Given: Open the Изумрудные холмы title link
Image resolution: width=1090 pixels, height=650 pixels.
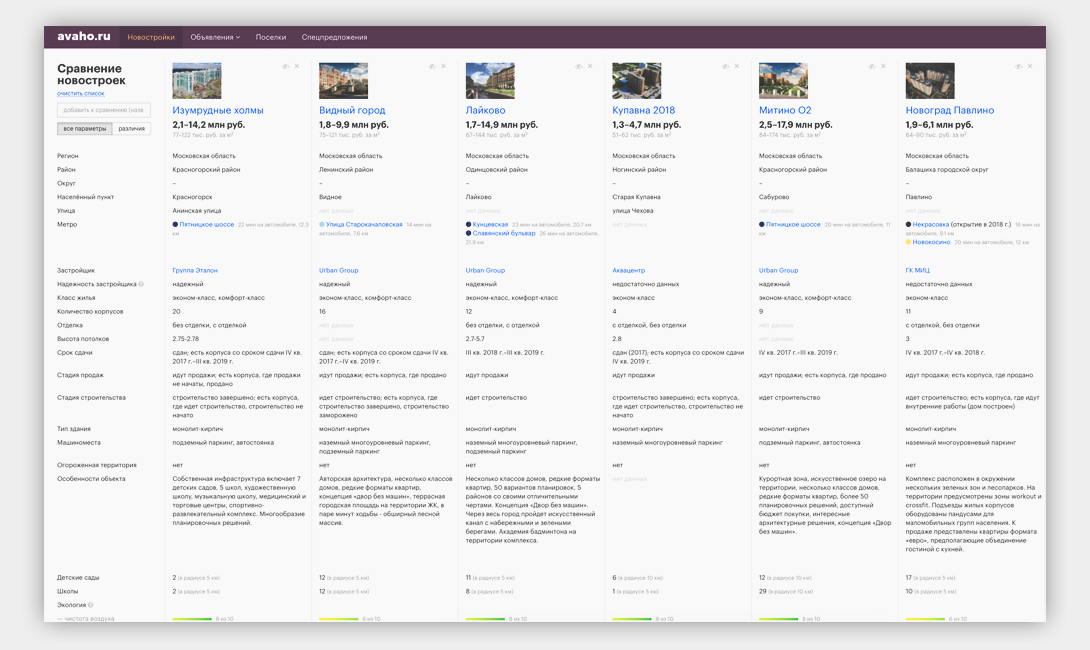Looking at the screenshot, I should (218, 110).
